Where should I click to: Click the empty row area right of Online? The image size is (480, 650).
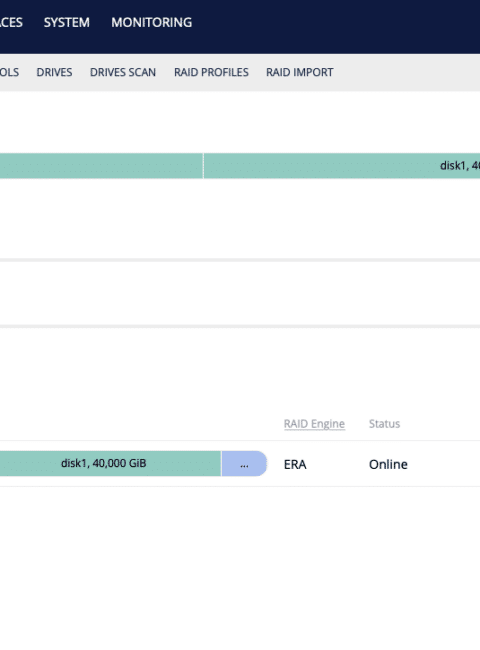(444, 463)
